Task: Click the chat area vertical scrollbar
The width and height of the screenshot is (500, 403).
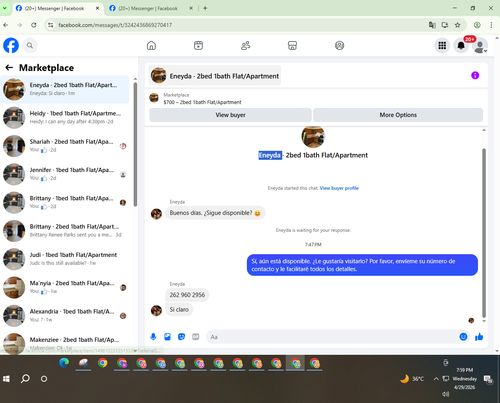Action: [484, 232]
